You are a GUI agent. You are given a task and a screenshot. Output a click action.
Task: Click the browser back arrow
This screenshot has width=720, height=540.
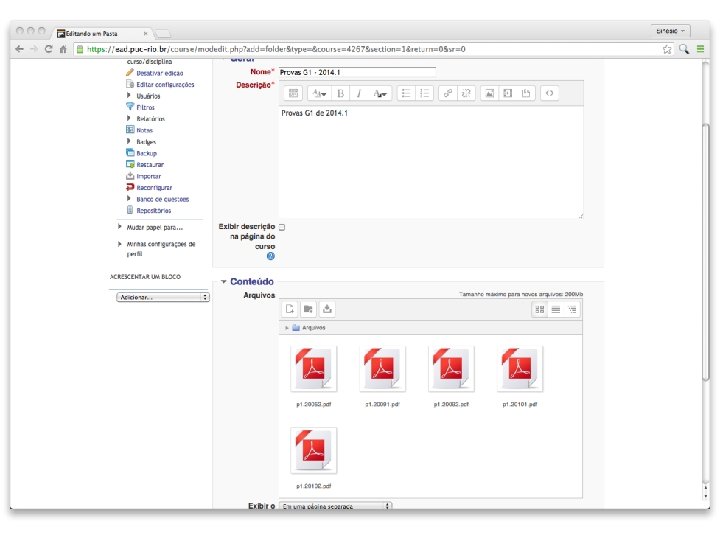coord(19,49)
